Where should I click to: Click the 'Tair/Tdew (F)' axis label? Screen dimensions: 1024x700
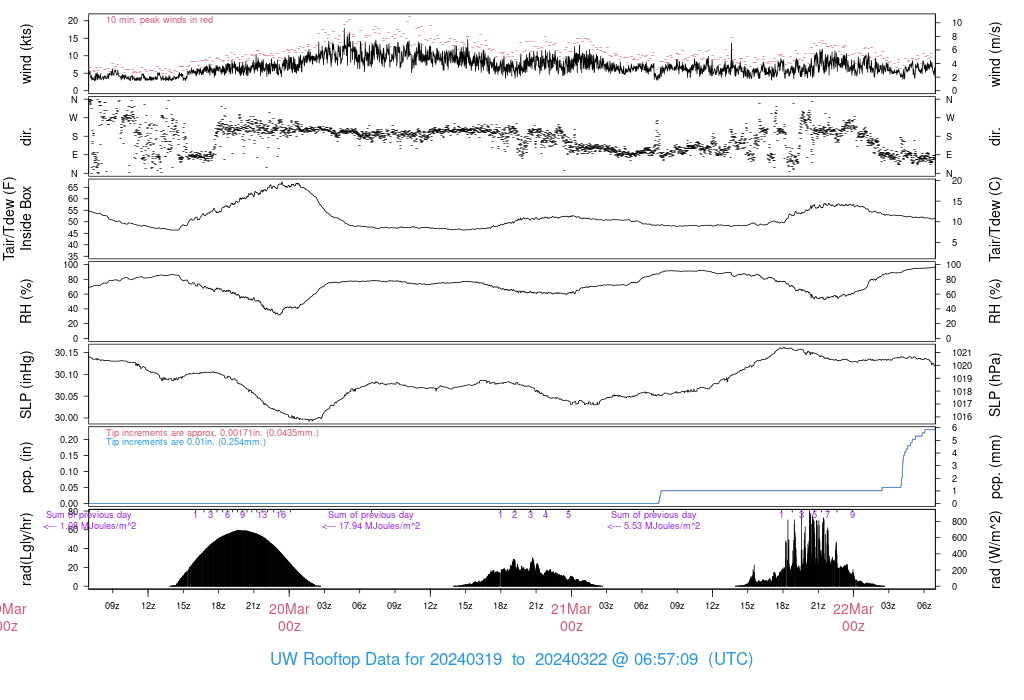[9, 218]
